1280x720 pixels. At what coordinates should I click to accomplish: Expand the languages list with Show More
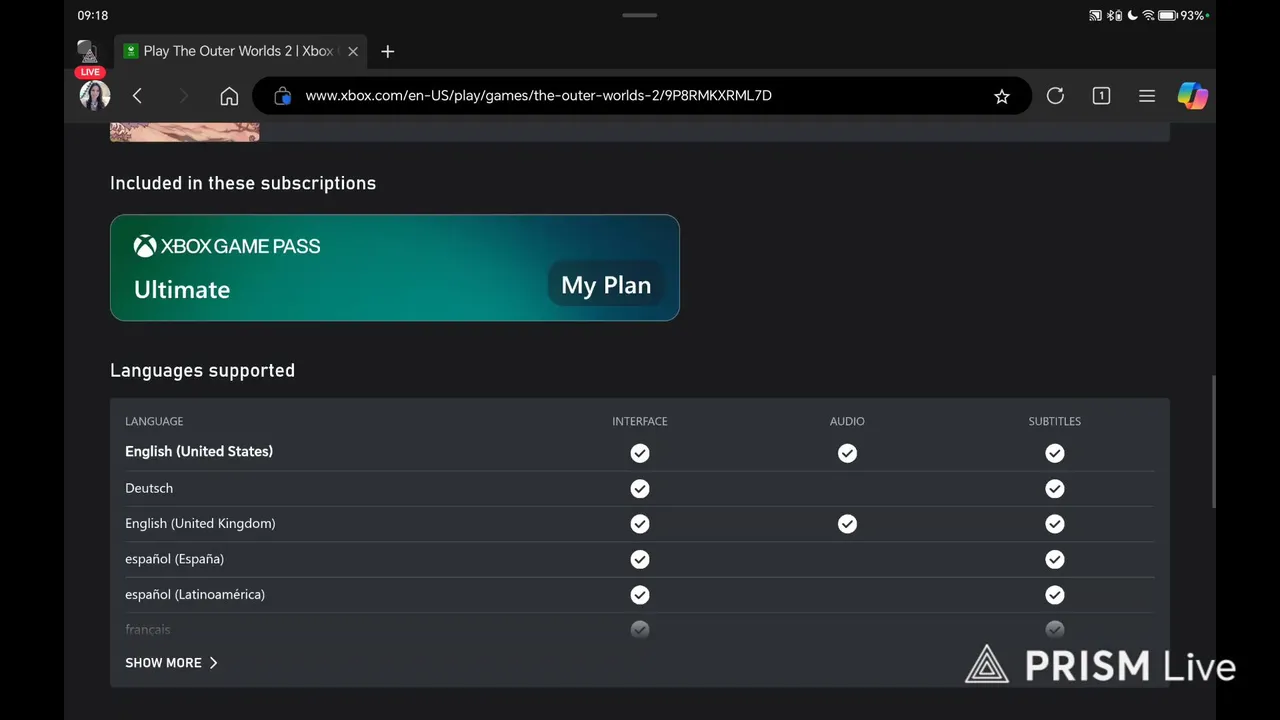point(171,663)
